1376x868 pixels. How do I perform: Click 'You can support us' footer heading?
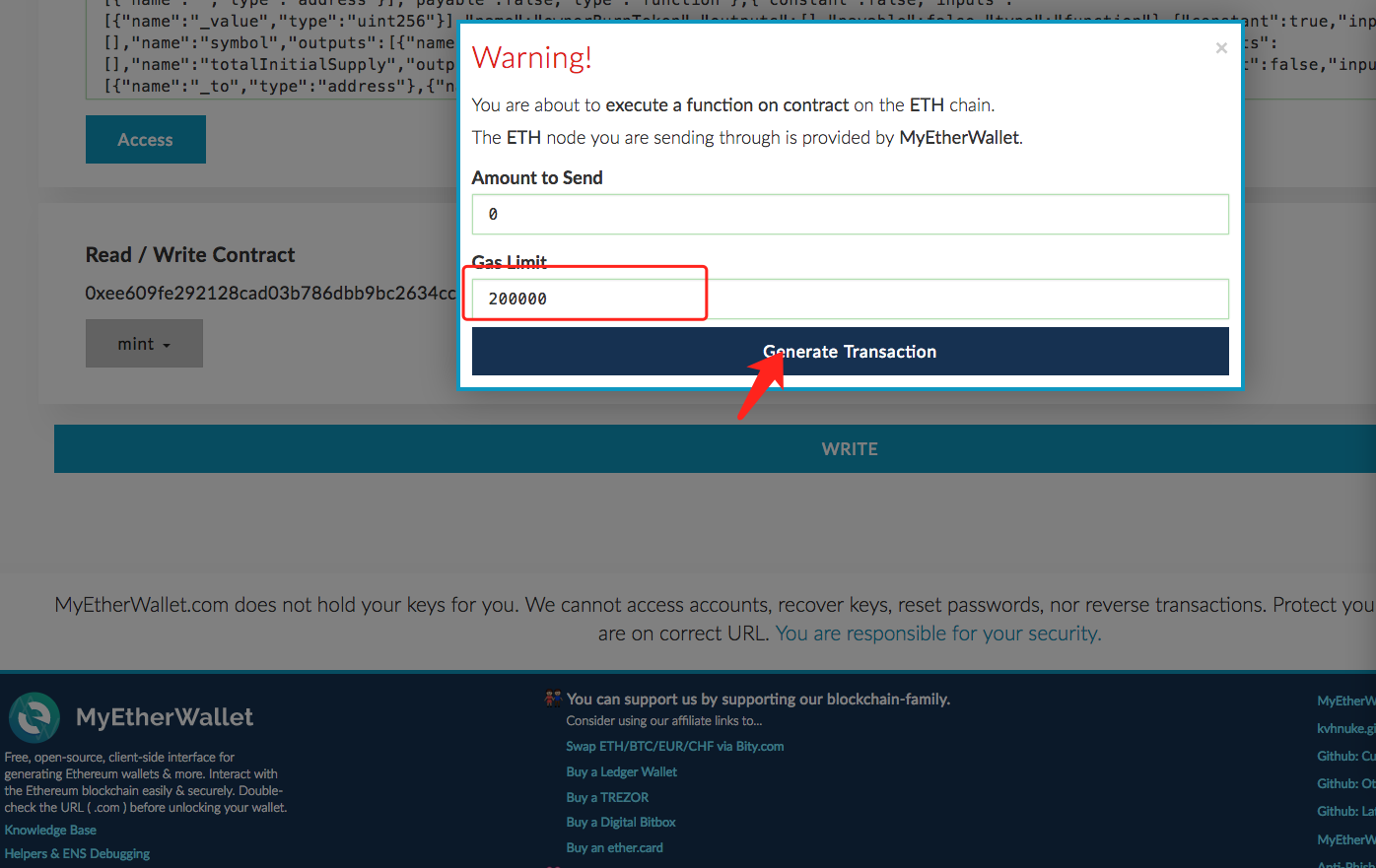tap(759, 699)
